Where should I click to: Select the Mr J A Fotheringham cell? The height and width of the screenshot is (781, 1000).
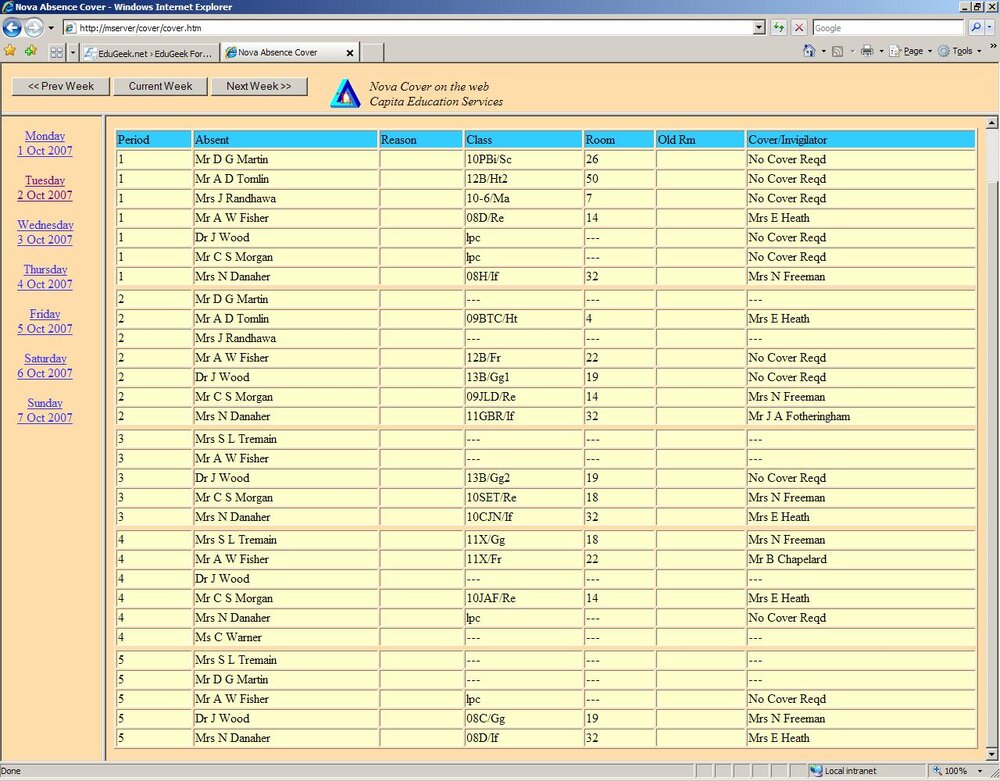click(x=860, y=416)
